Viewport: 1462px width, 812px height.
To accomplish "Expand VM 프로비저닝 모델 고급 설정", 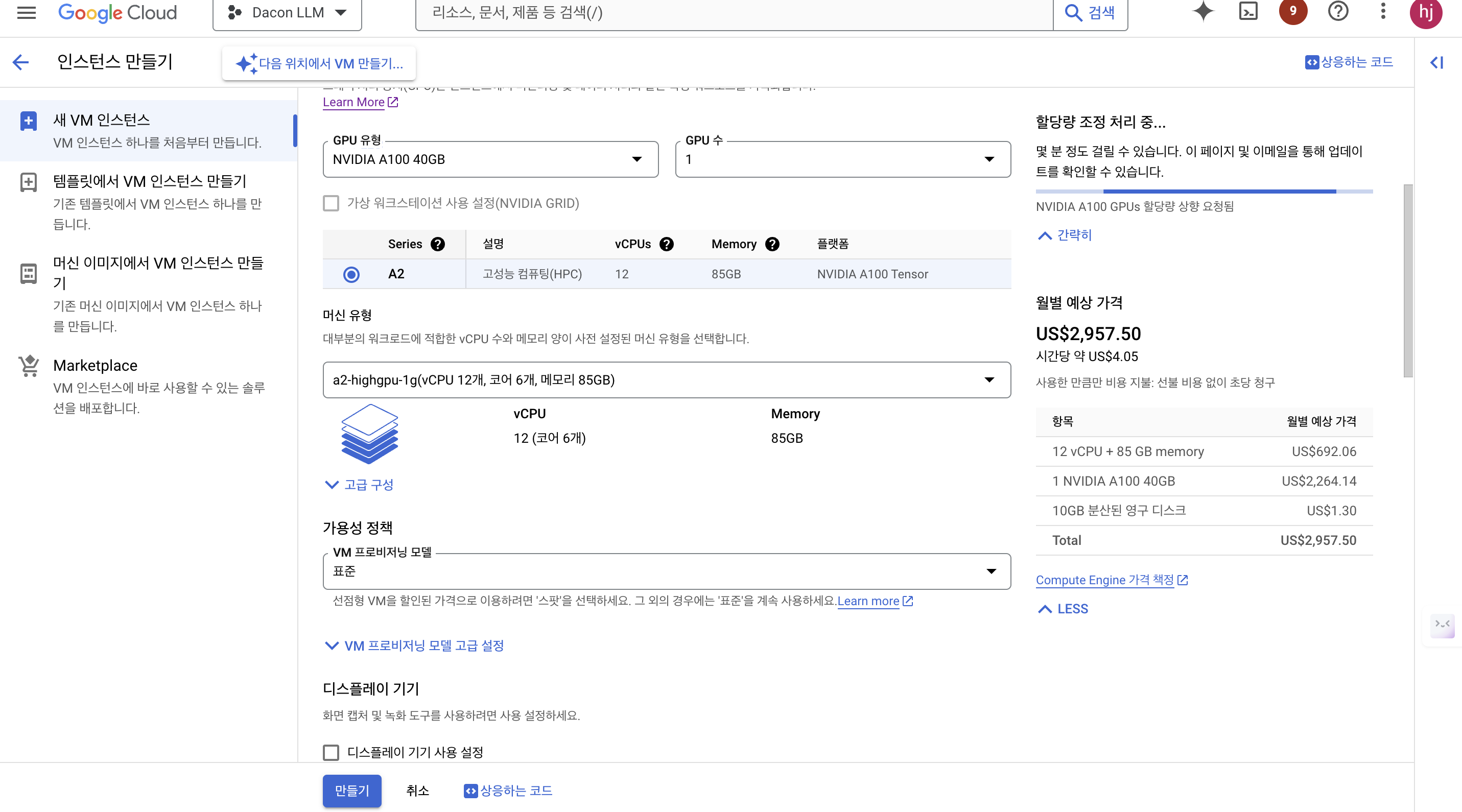I will tap(414, 646).
